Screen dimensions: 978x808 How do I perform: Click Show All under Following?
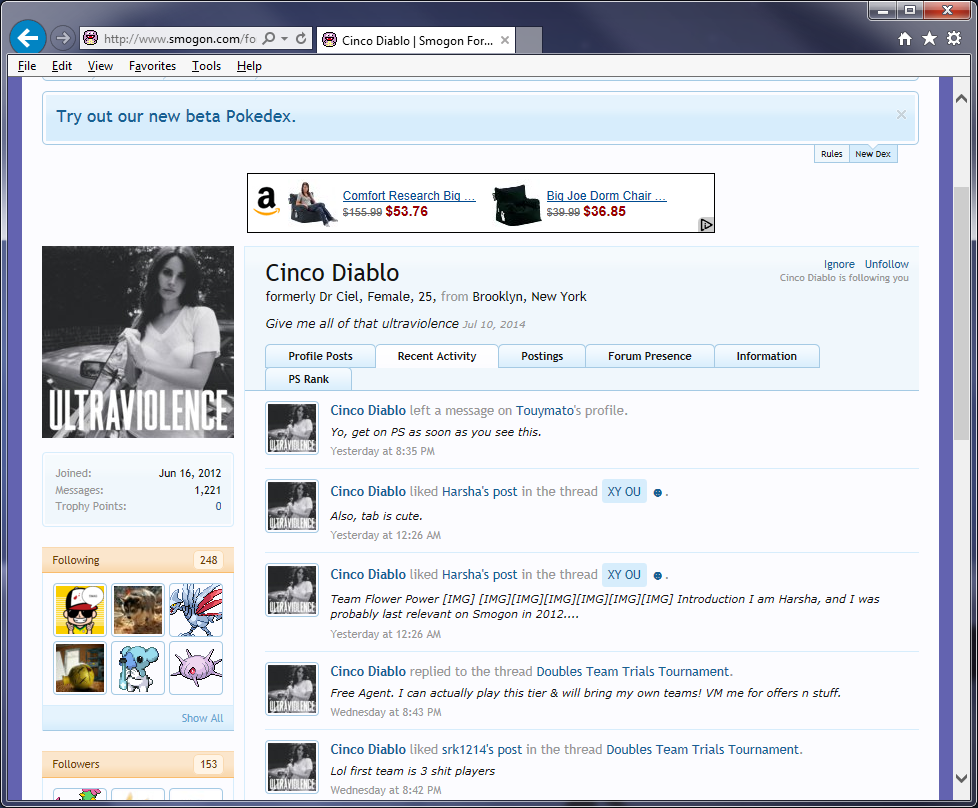pos(202,718)
